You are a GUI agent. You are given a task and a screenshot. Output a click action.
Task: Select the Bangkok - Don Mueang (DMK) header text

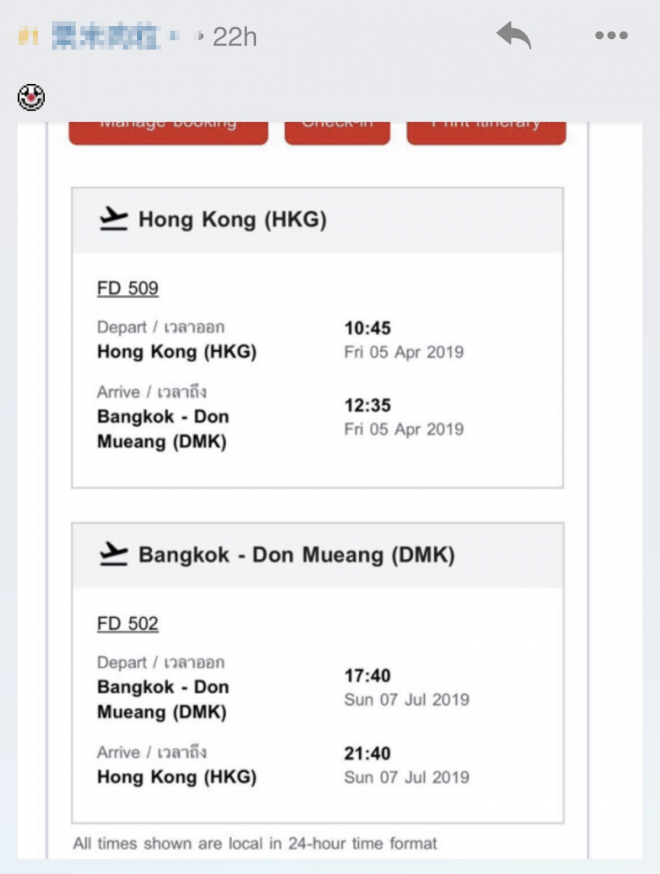[296, 555]
